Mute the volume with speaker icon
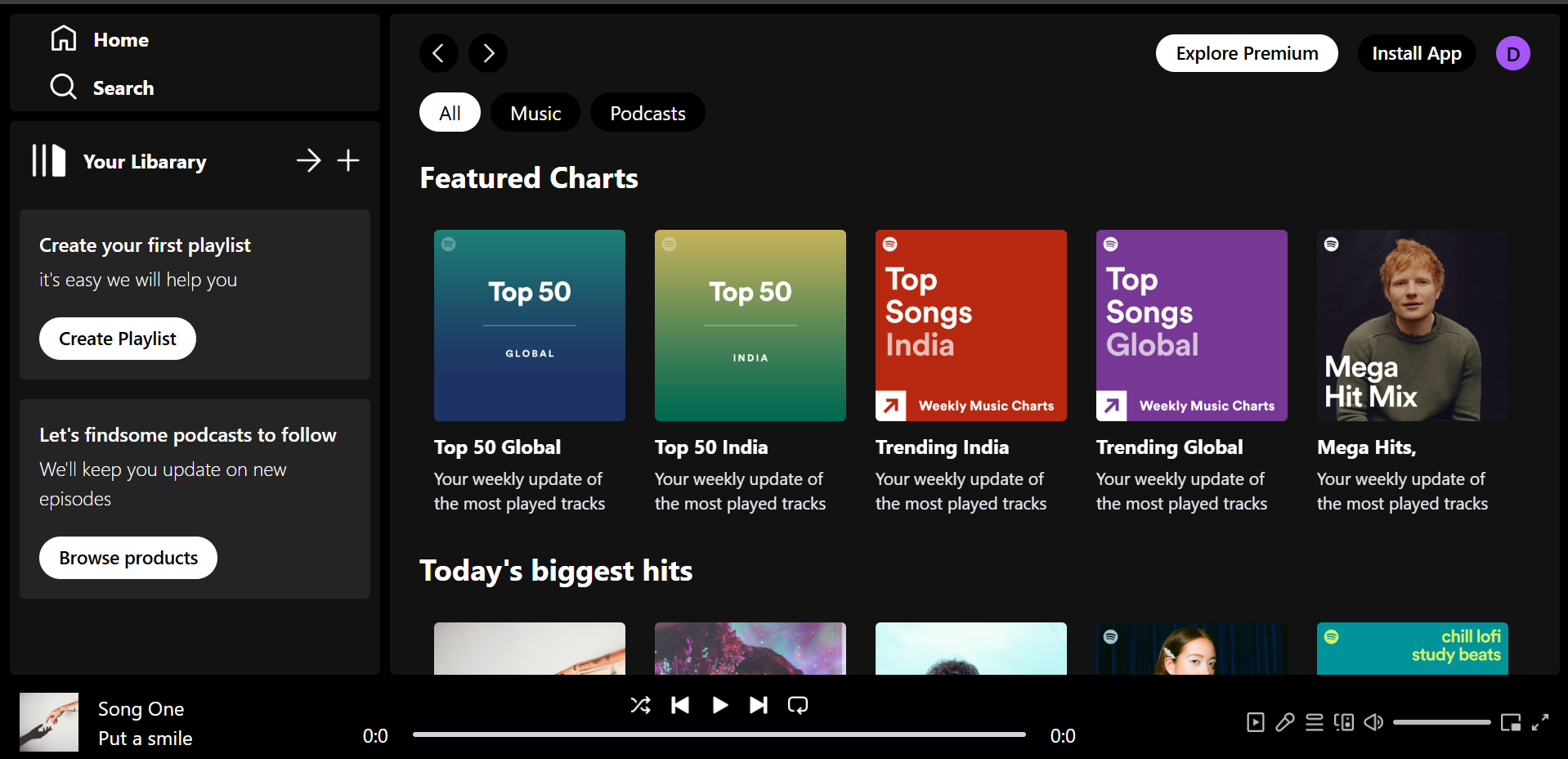Screen dimensions: 1568x759 pyautogui.click(x=1373, y=722)
